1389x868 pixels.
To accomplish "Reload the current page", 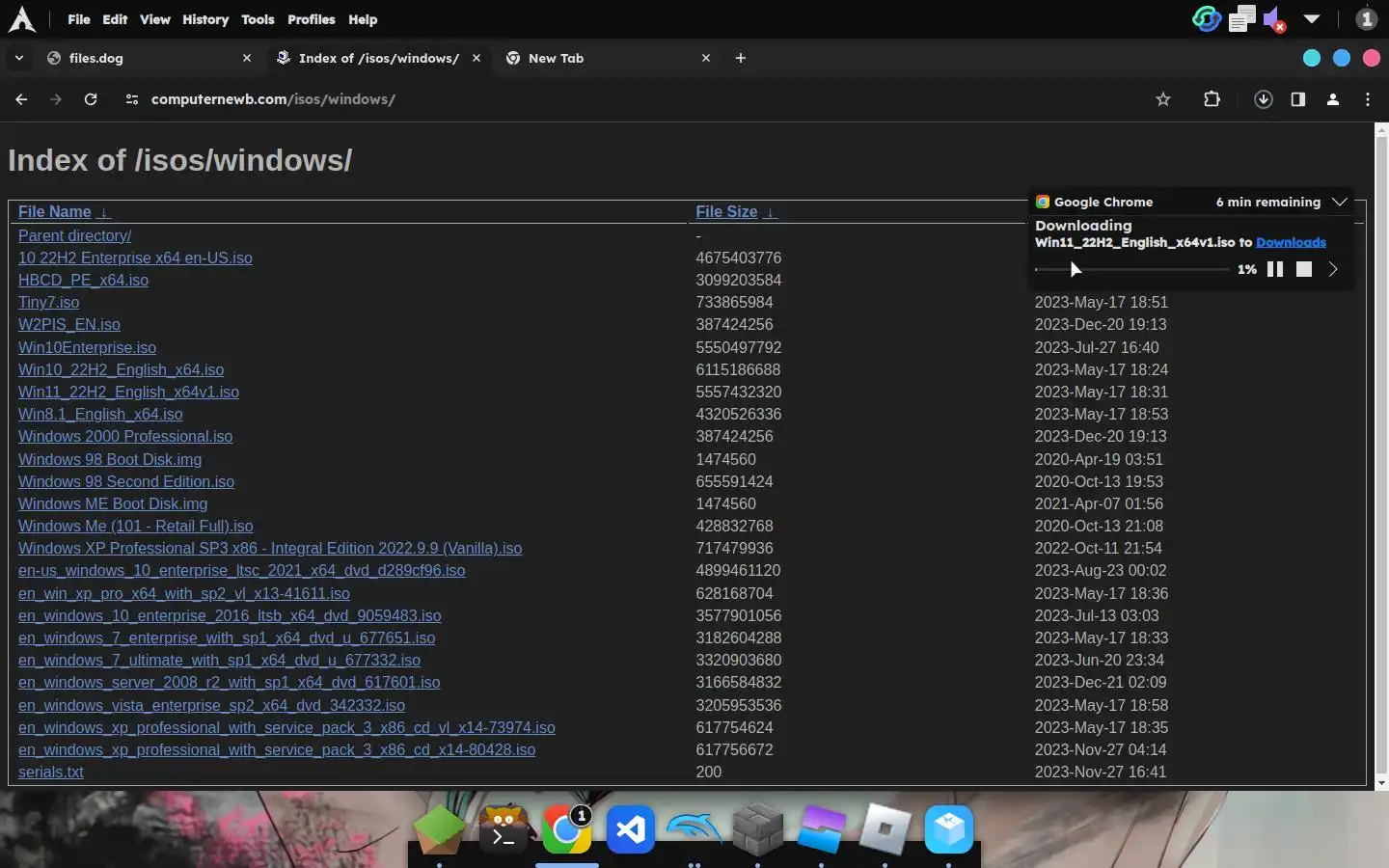I will [91, 99].
